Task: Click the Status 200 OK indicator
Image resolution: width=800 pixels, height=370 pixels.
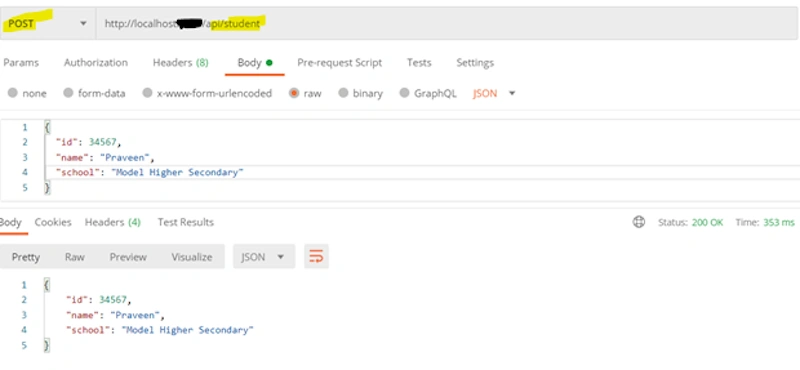Action: click(691, 223)
